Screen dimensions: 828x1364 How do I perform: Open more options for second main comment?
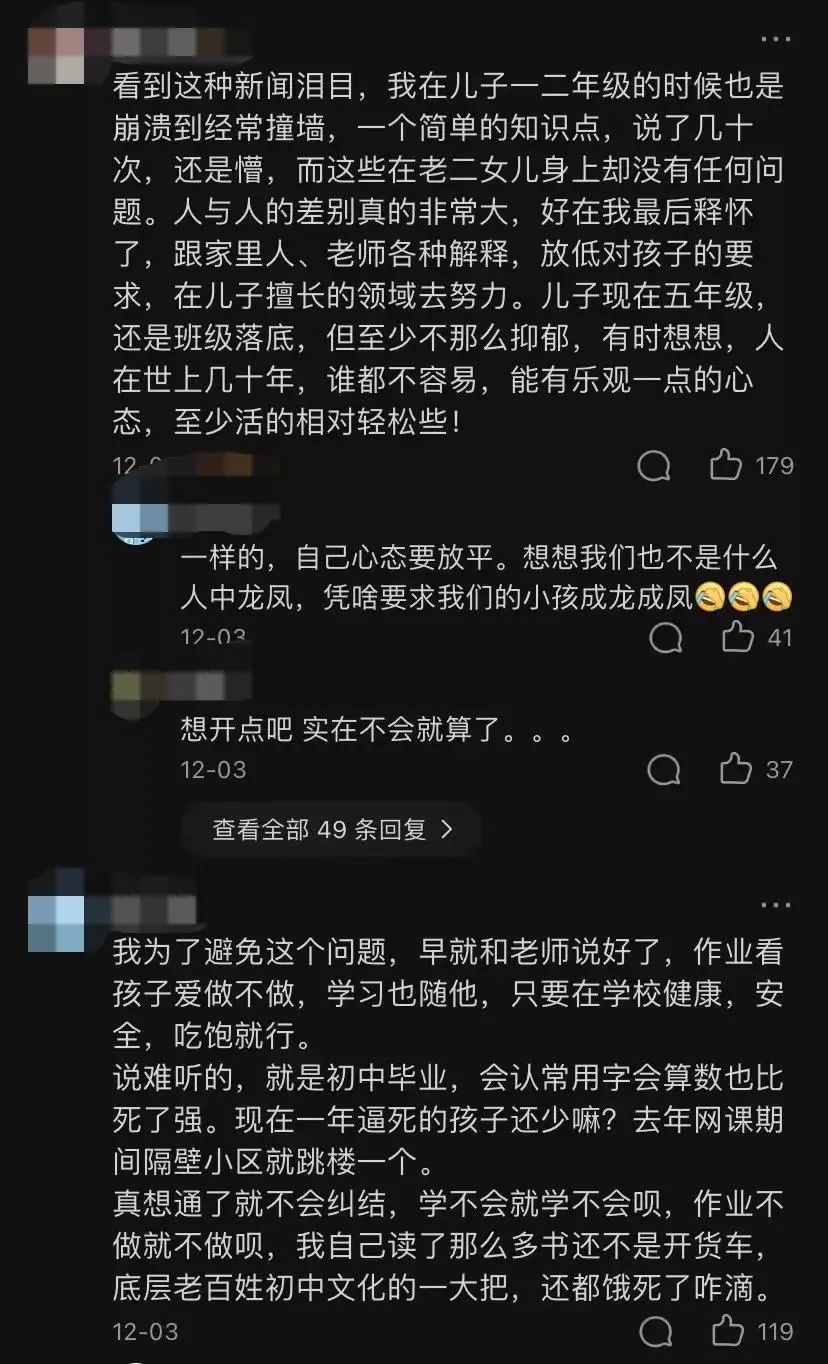coord(776,905)
